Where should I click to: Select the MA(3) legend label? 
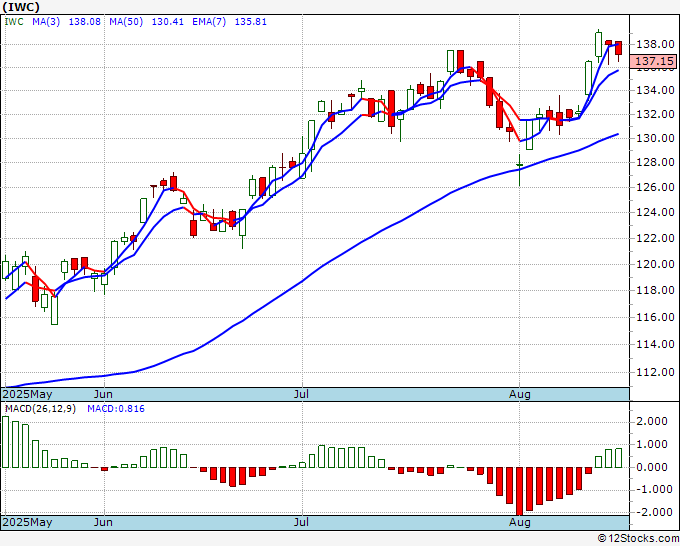tap(46, 22)
